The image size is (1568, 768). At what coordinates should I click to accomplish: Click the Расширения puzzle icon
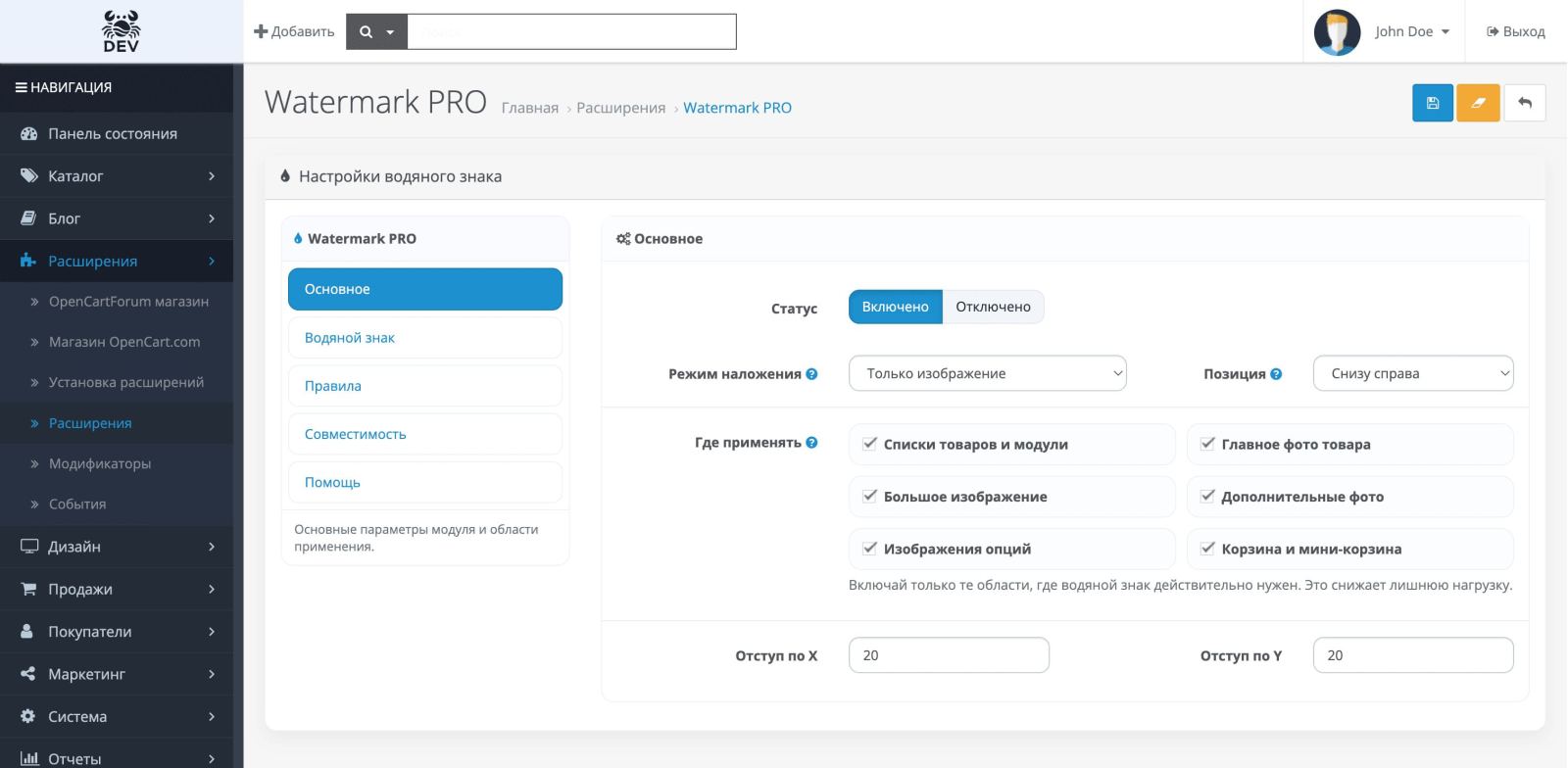(x=28, y=261)
